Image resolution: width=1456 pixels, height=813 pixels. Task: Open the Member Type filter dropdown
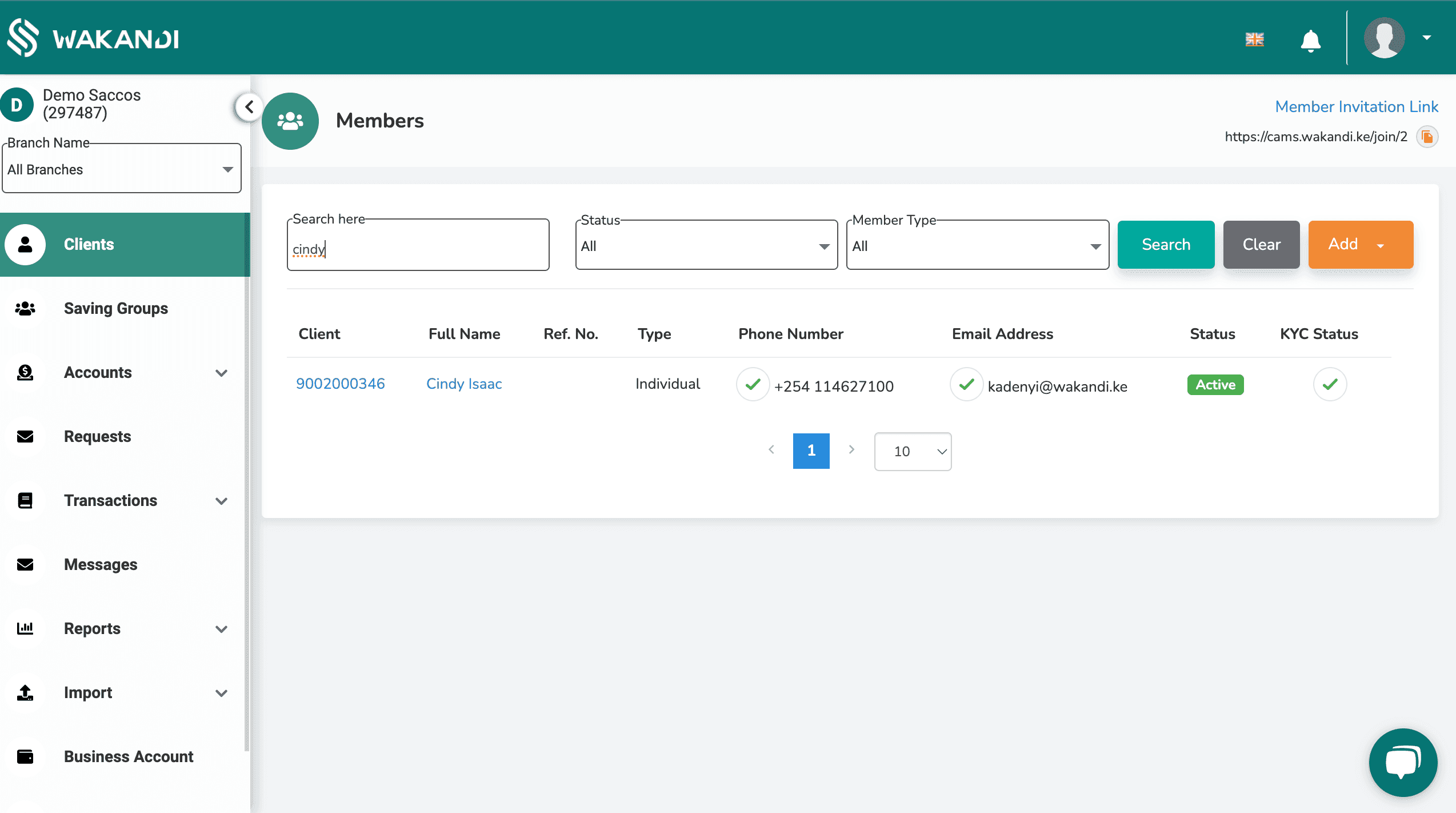tap(977, 245)
